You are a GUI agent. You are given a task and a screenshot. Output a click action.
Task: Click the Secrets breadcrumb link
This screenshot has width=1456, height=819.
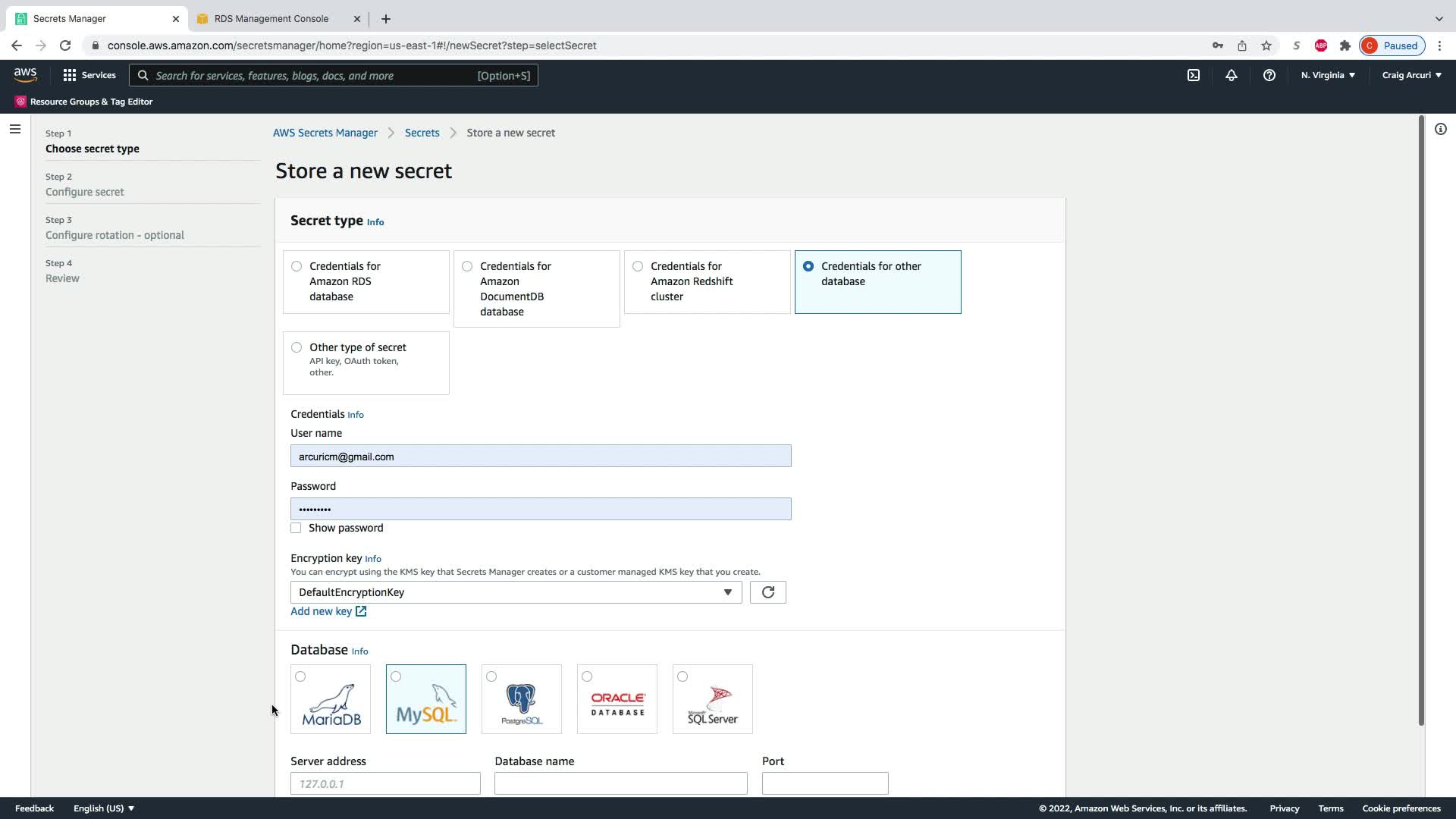tap(422, 133)
